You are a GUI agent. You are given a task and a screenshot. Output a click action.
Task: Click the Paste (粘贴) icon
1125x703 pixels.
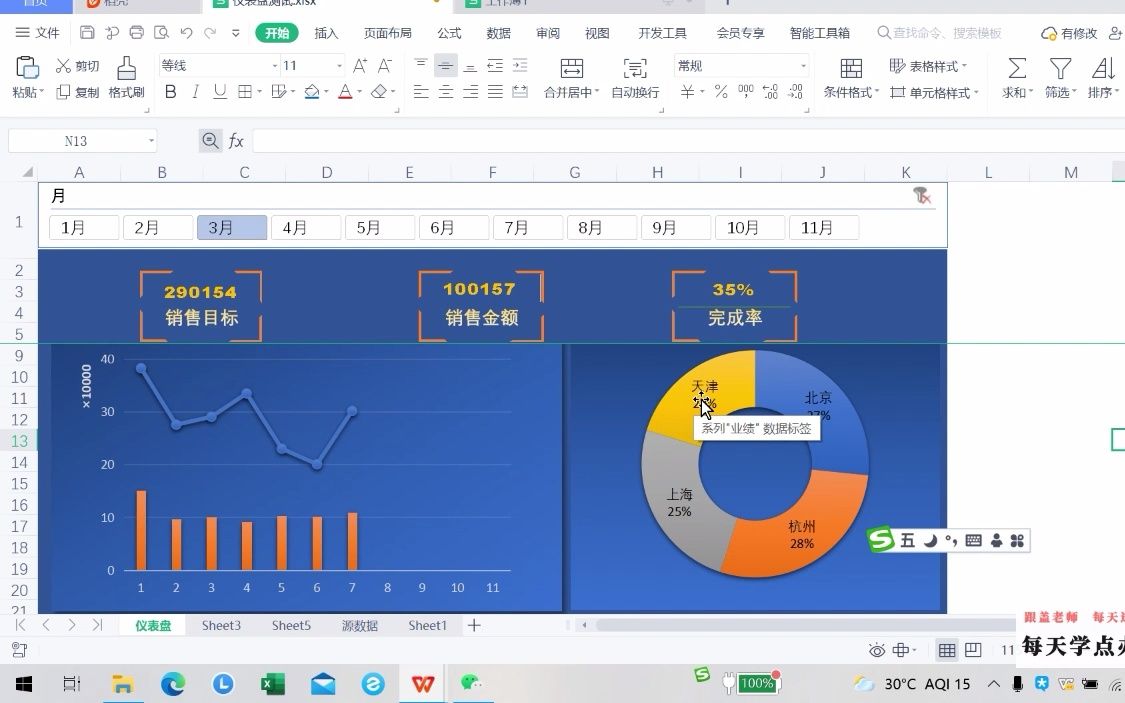[x=27, y=68]
